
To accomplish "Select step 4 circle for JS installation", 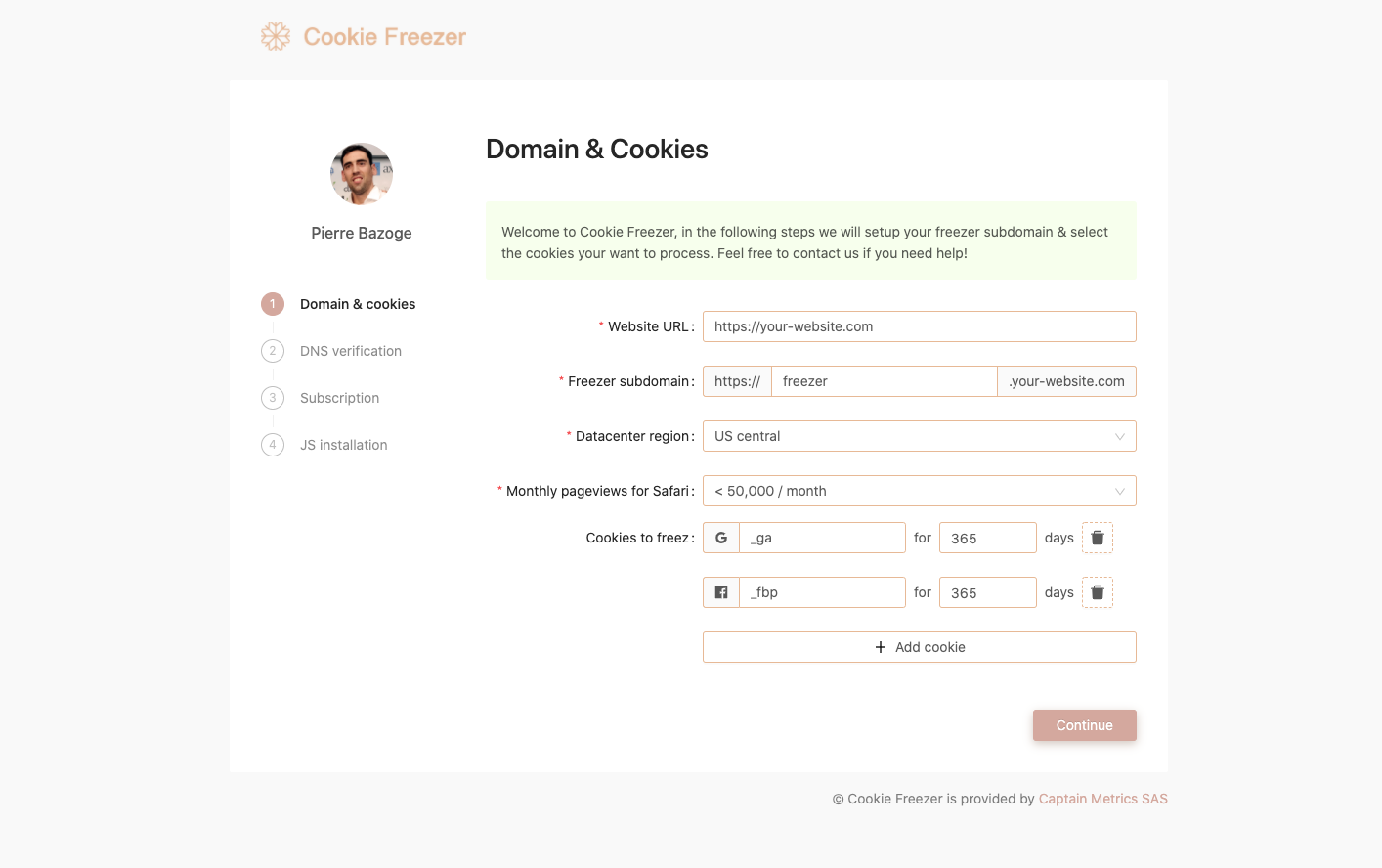I will click(273, 445).
